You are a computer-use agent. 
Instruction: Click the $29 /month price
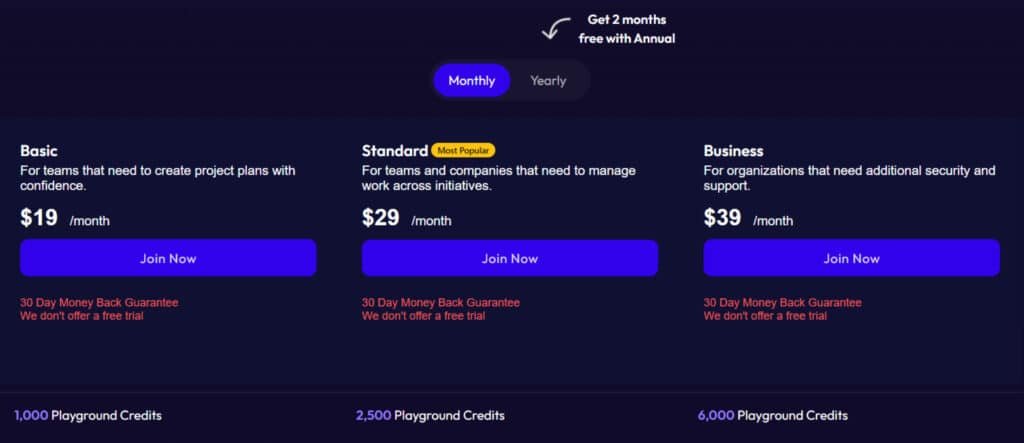406,218
